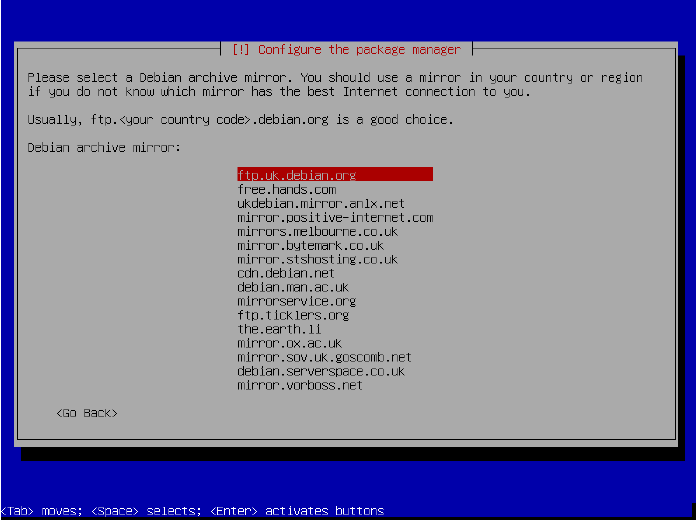This screenshot has height=520, width=696.
Task: Select ukdebian.mirror.anlx.net mirror
Action: pos(321,203)
